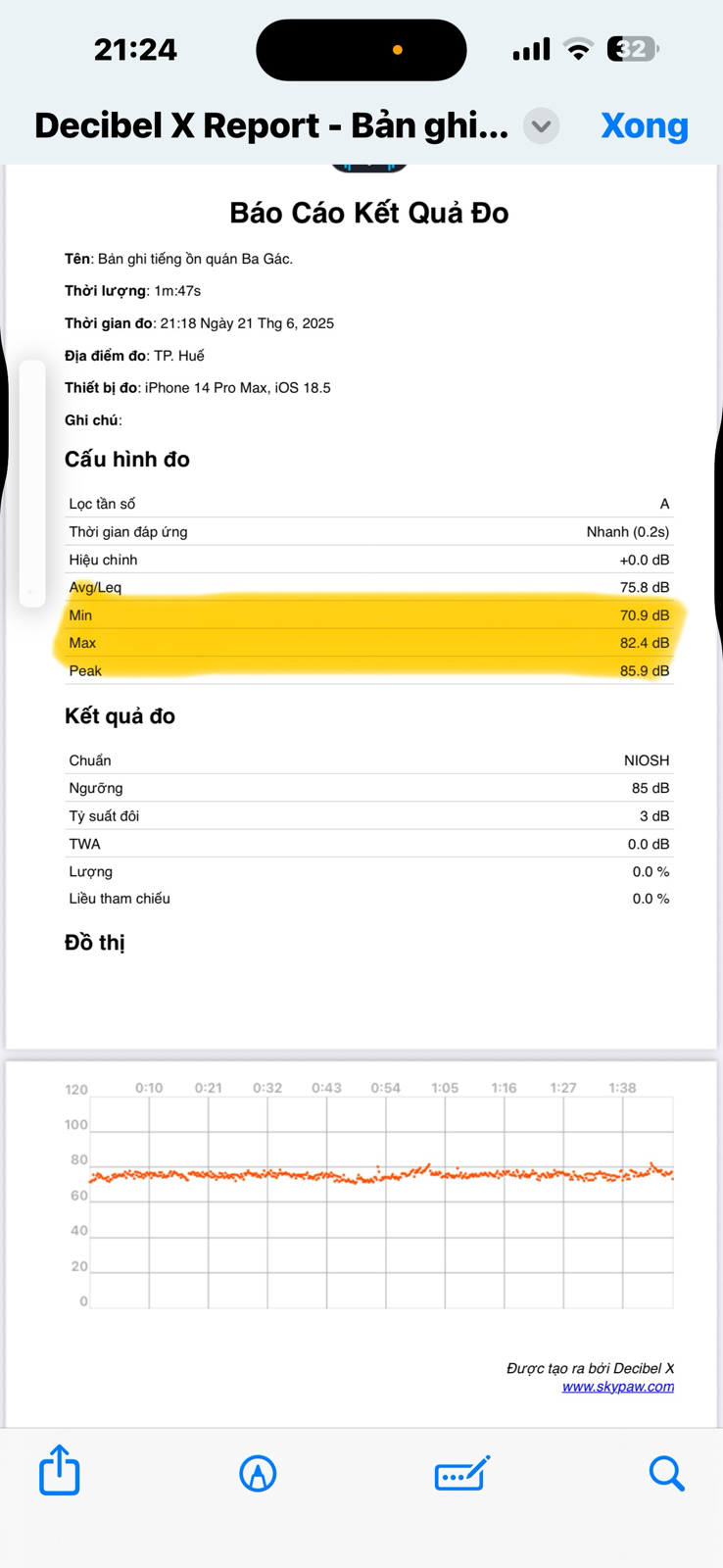Image resolution: width=723 pixels, height=1568 pixels.
Task: Tap the highlighted Min 70.9 dB row
Action: [x=368, y=615]
